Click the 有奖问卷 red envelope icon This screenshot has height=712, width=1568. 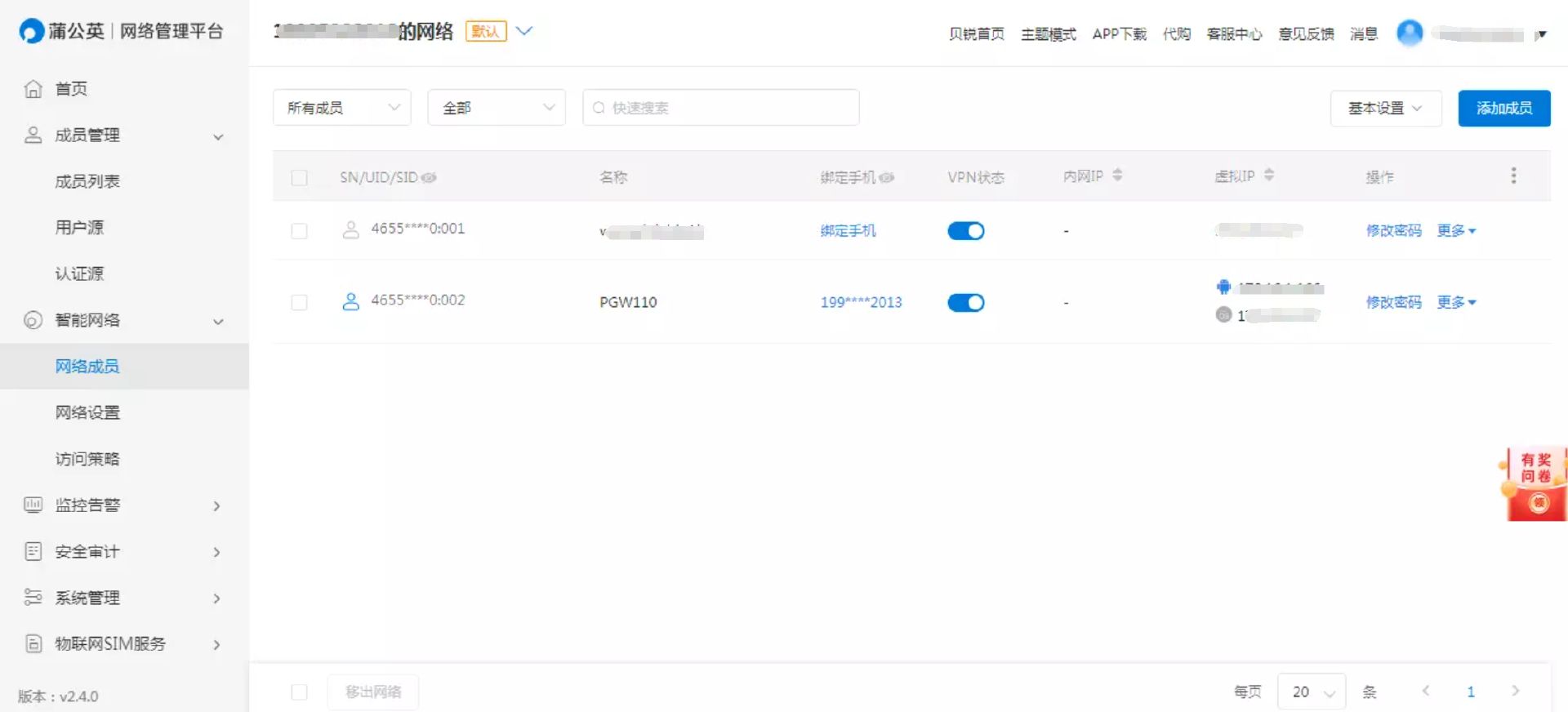1535,484
